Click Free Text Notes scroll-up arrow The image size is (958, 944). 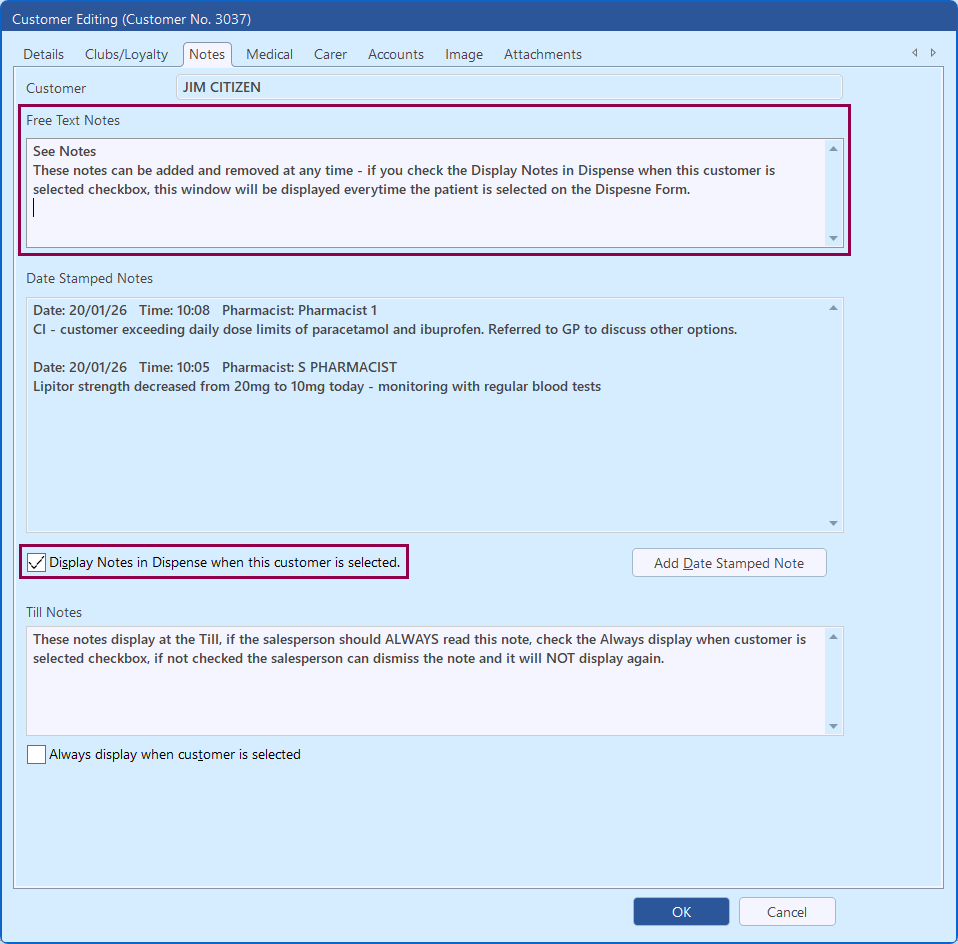point(833,149)
